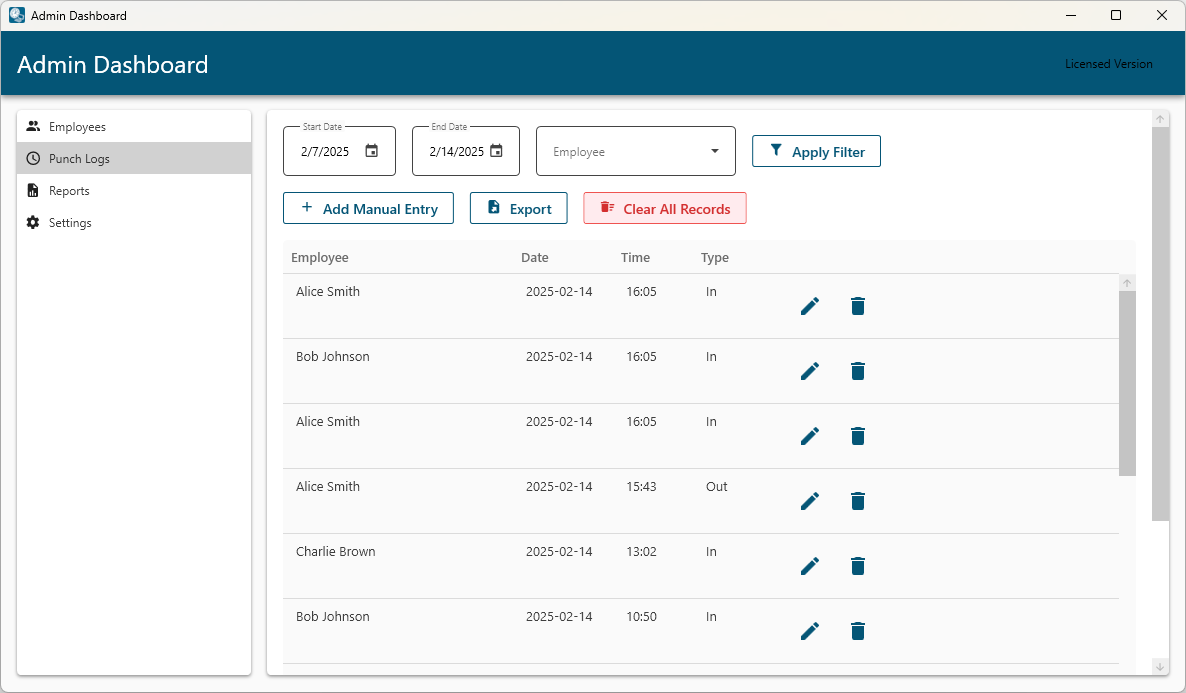The image size is (1186, 693).
Task: Delete Alice Smith's 15:43 Out record
Action: pyautogui.click(x=857, y=501)
